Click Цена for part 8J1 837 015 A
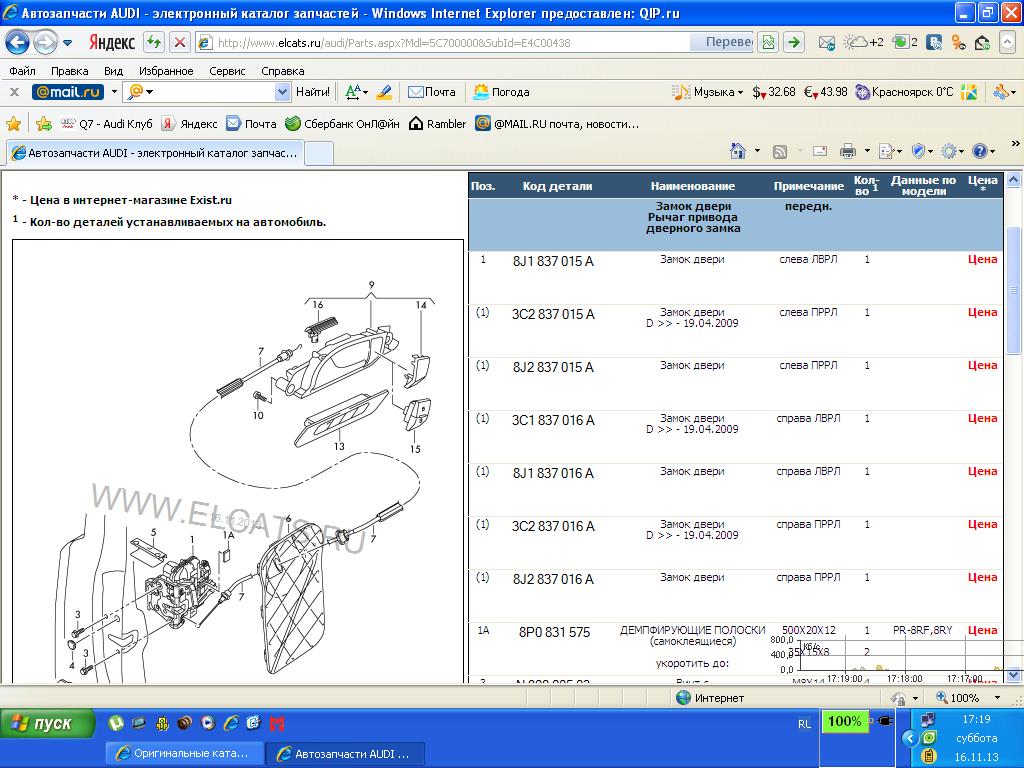1024x768 pixels. tap(982, 259)
